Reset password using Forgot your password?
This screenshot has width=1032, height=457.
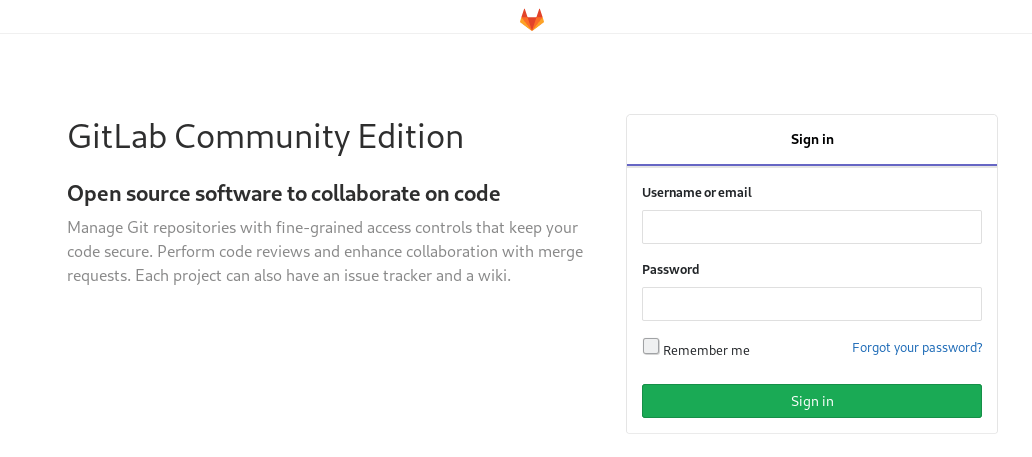click(x=917, y=348)
